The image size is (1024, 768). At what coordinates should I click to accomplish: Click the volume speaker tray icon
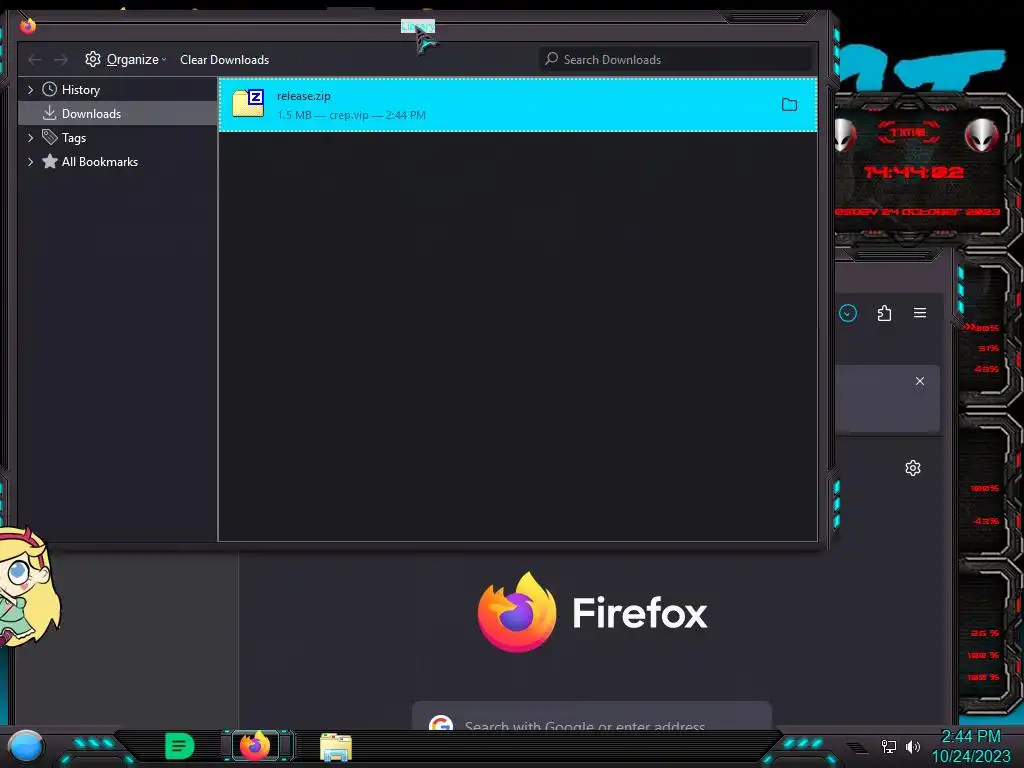click(913, 746)
